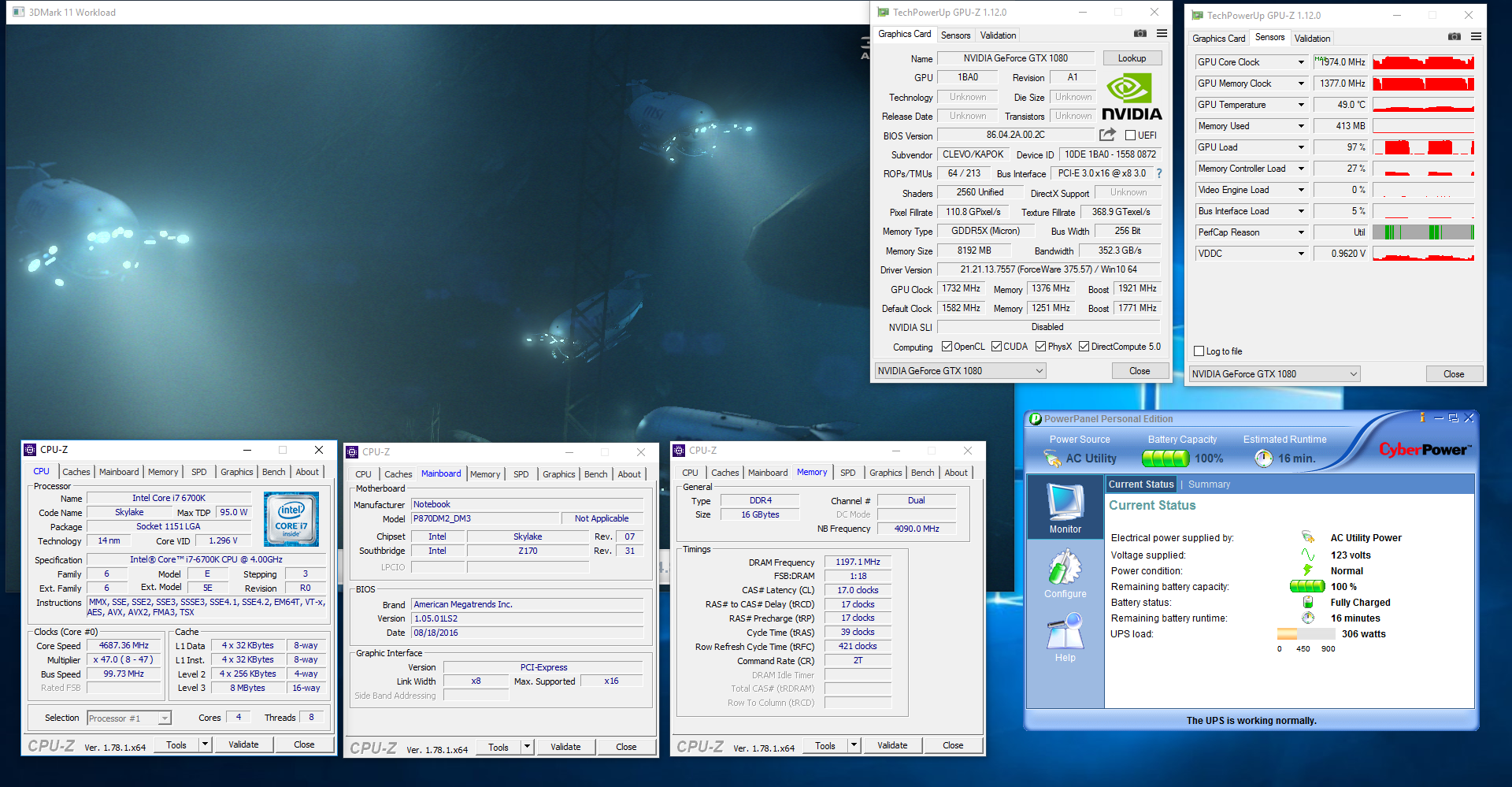Click Close button in GPU-Z Graphics Card window
The width and height of the screenshot is (1512, 787).
[x=1140, y=371]
